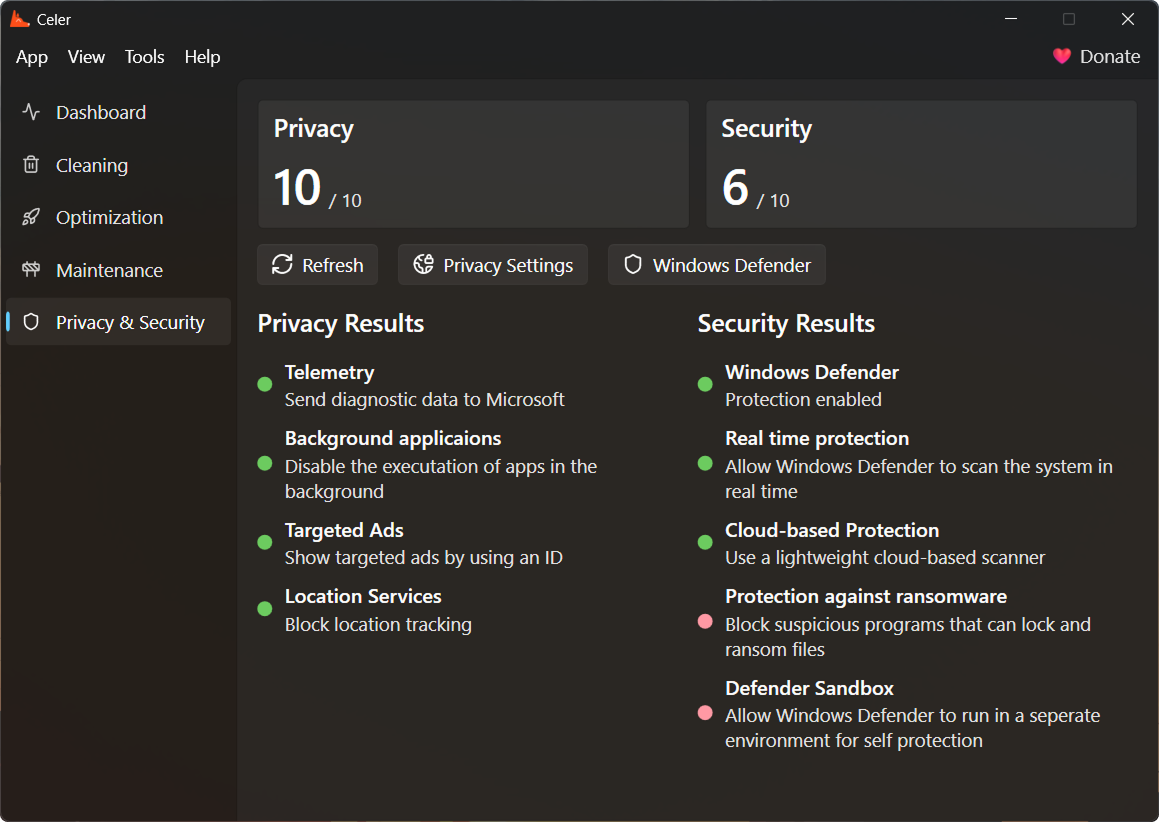Click the Maintenance tools icon
This screenshot has height=822, width=1159.
(x=31, y=270)
